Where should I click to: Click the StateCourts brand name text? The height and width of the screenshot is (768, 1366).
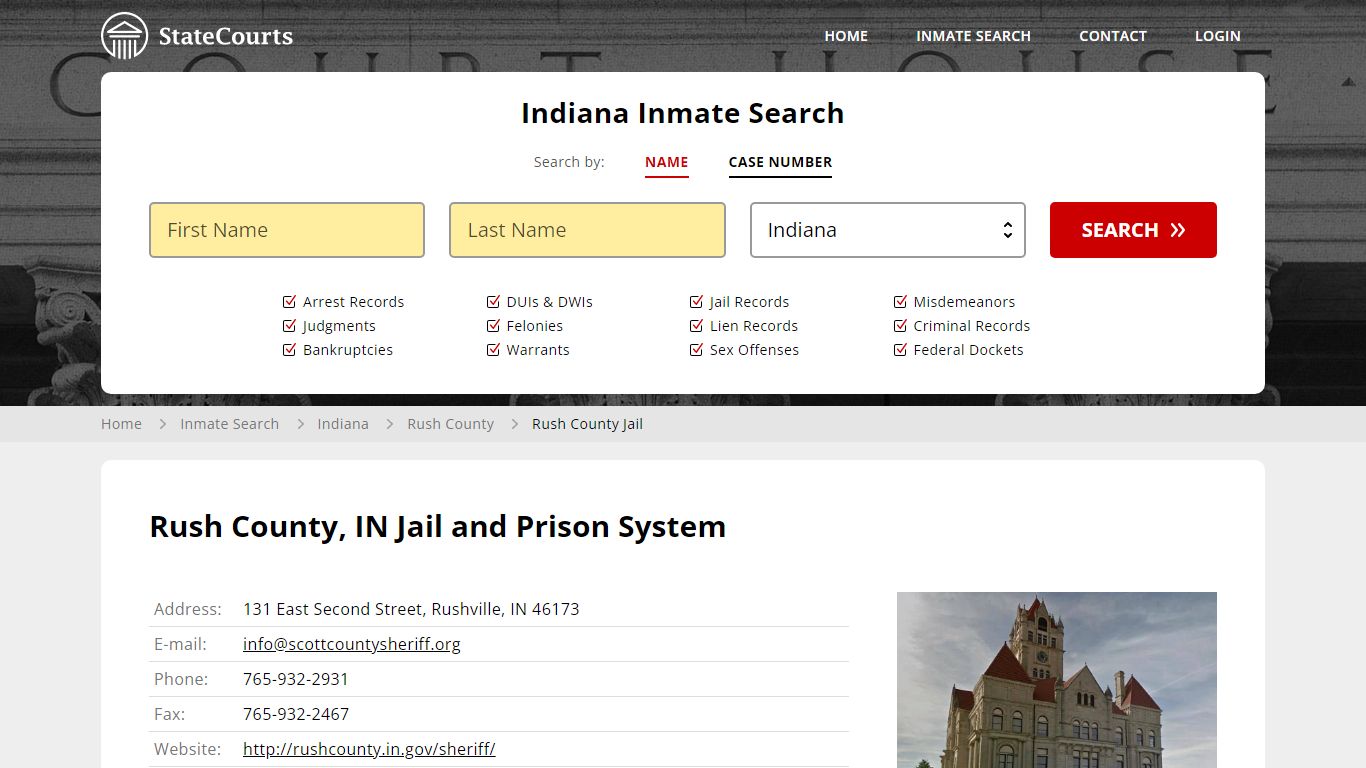226,37
